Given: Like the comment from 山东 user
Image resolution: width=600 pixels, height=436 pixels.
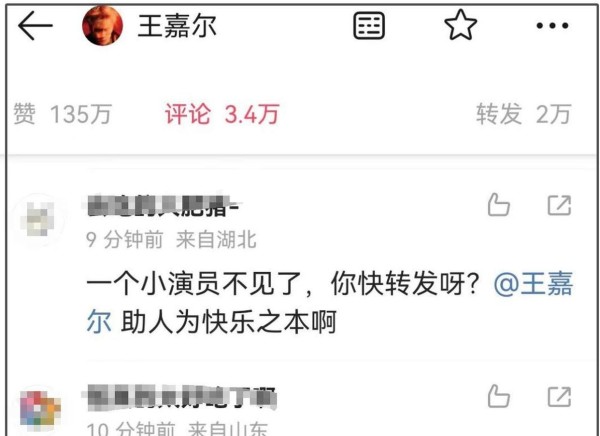Looking at the screenshot, I should coord(499,396).
